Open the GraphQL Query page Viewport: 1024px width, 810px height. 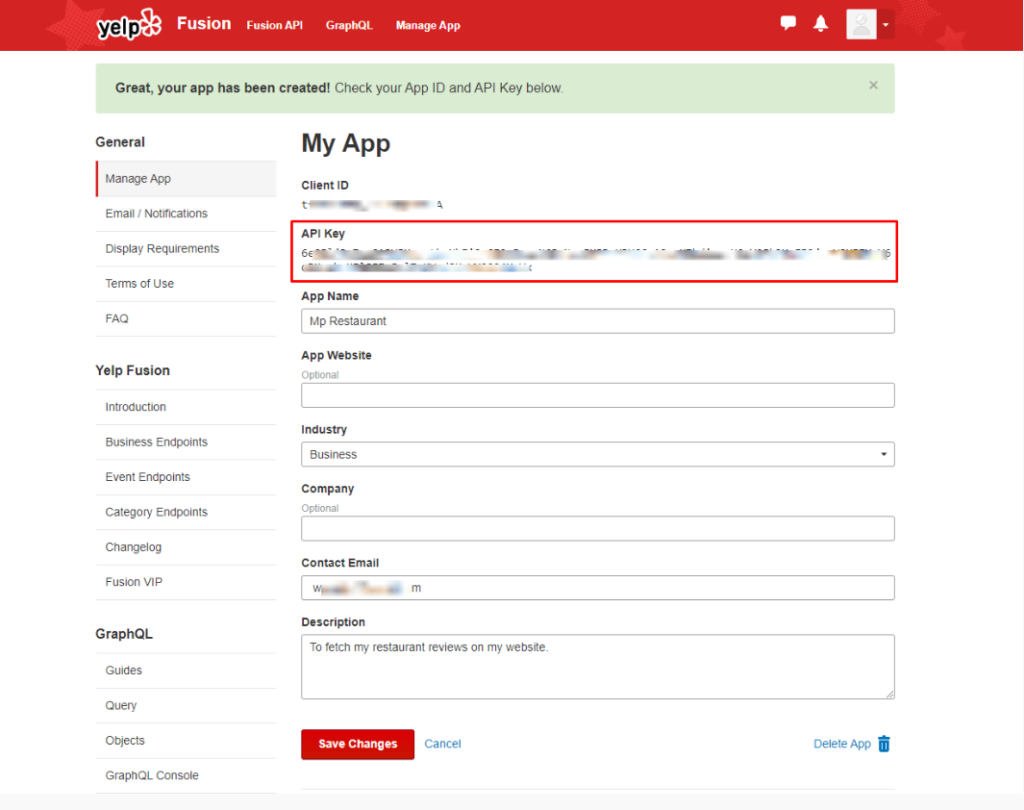186,705
